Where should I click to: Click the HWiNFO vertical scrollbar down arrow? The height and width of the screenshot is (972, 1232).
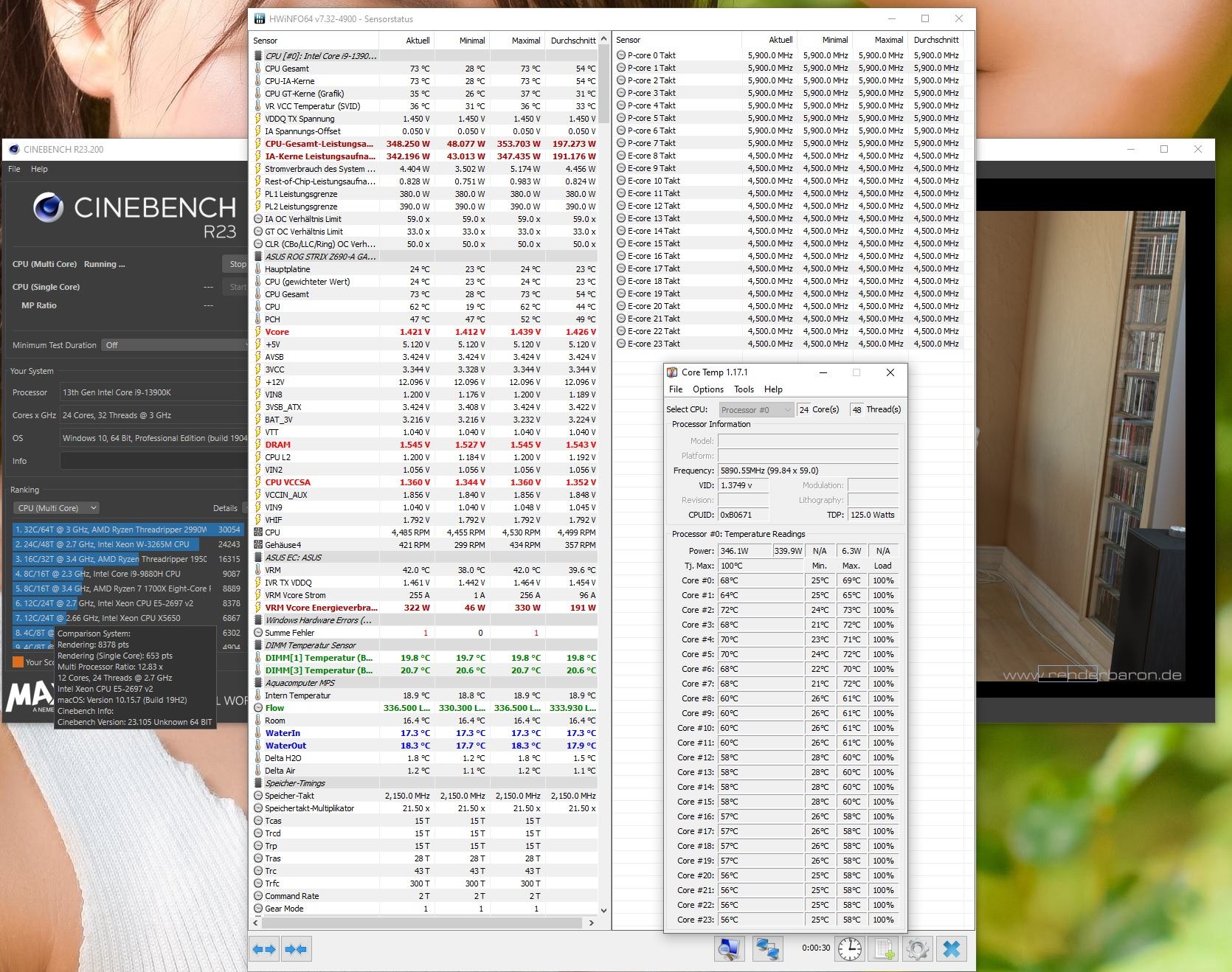[x=603, y=911]
